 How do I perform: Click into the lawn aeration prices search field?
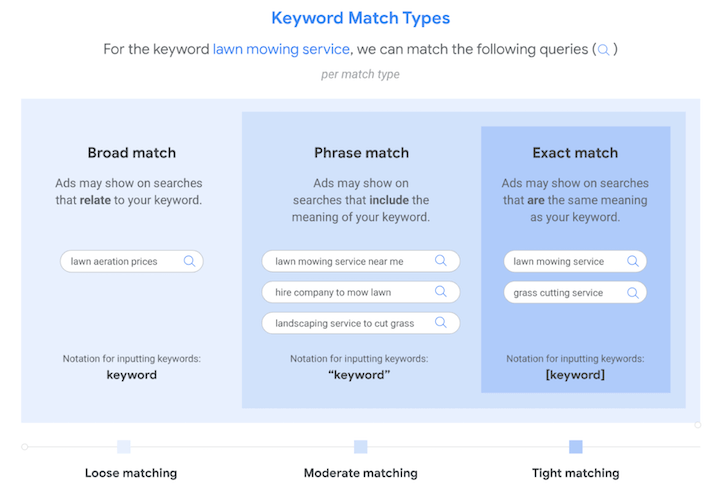pos(132,261)
